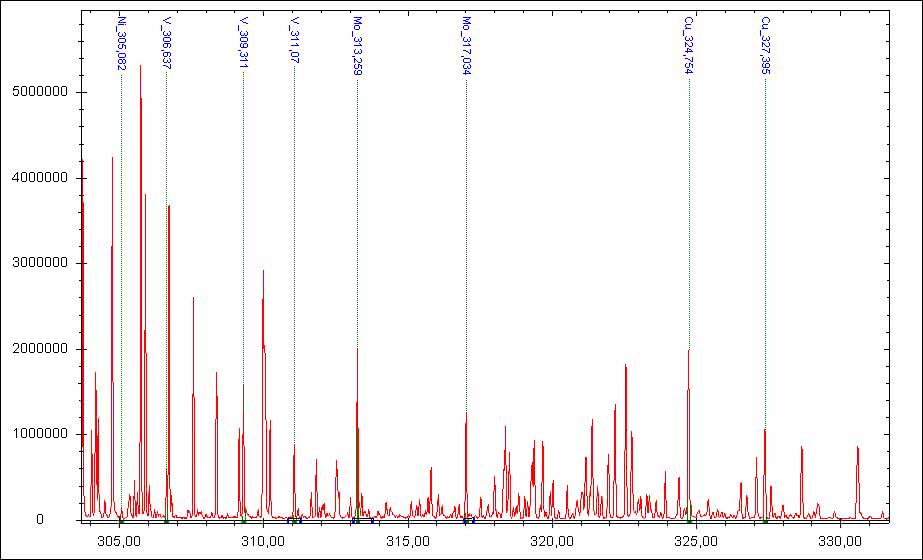Click the 310,00 x-axis tick label
Screen dimensions: 923x560
click(263, 541)
